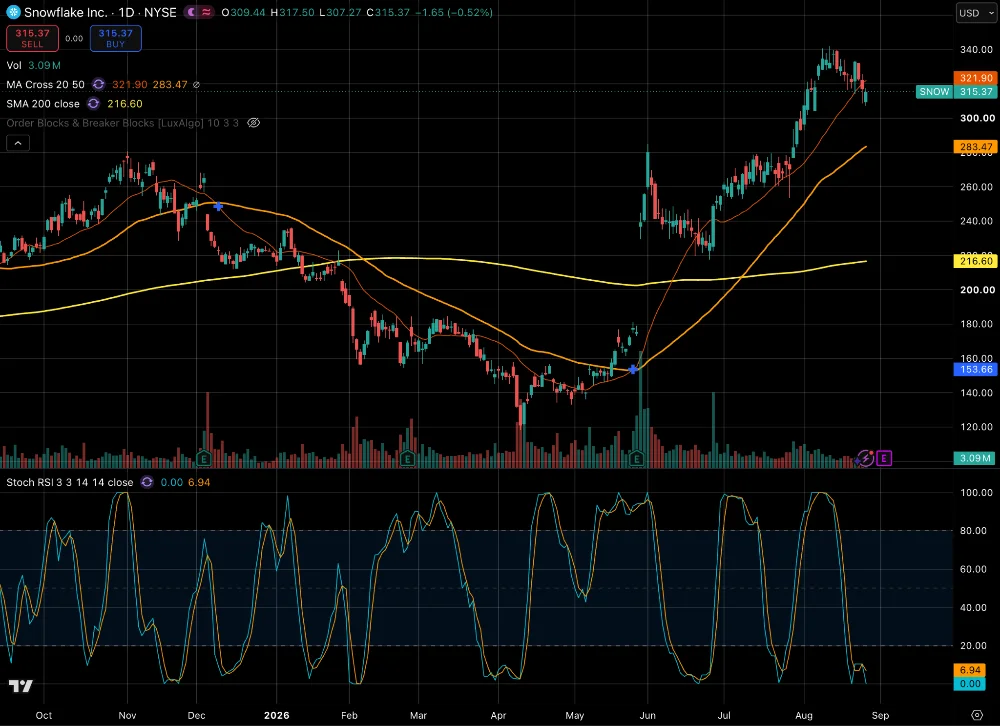Viewport: 1000px width, 726px height.
Task: Click the Oct label on time axis
Action: 44,715
